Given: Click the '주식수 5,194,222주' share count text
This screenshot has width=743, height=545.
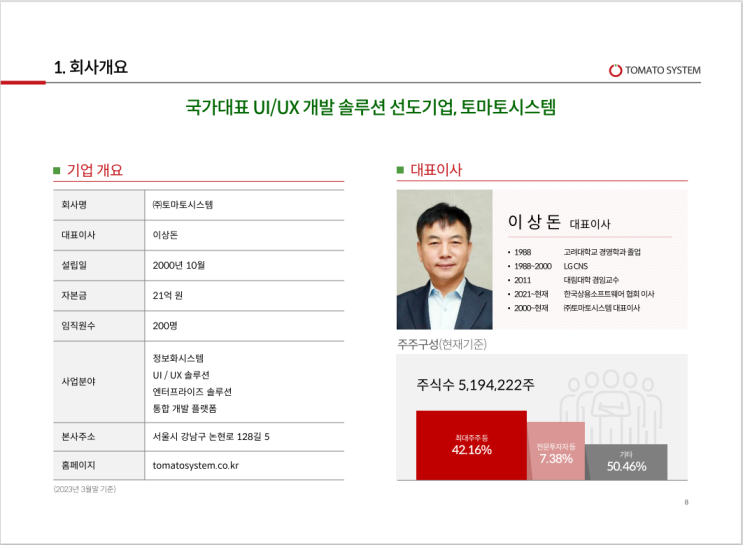Looking at the screenshot, I should coord(475,385).
